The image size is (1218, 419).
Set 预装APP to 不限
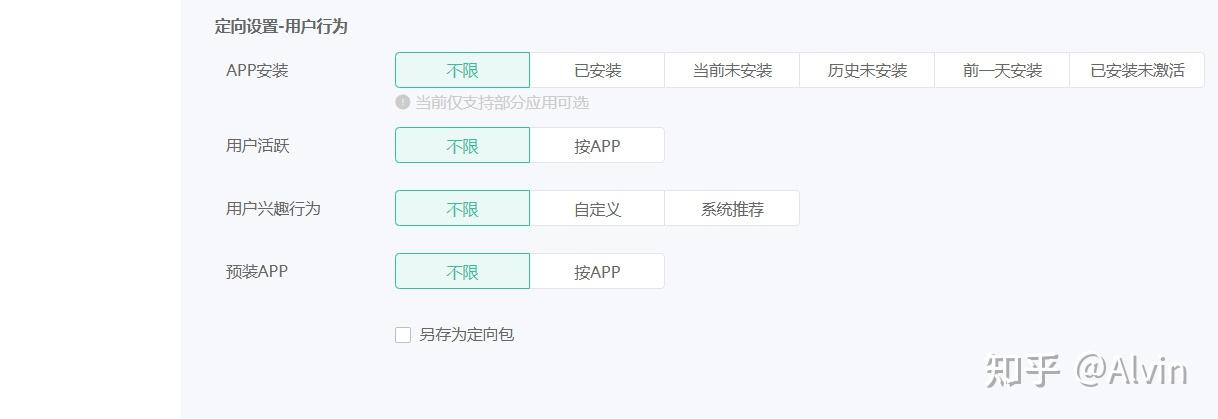click(462, 272)
